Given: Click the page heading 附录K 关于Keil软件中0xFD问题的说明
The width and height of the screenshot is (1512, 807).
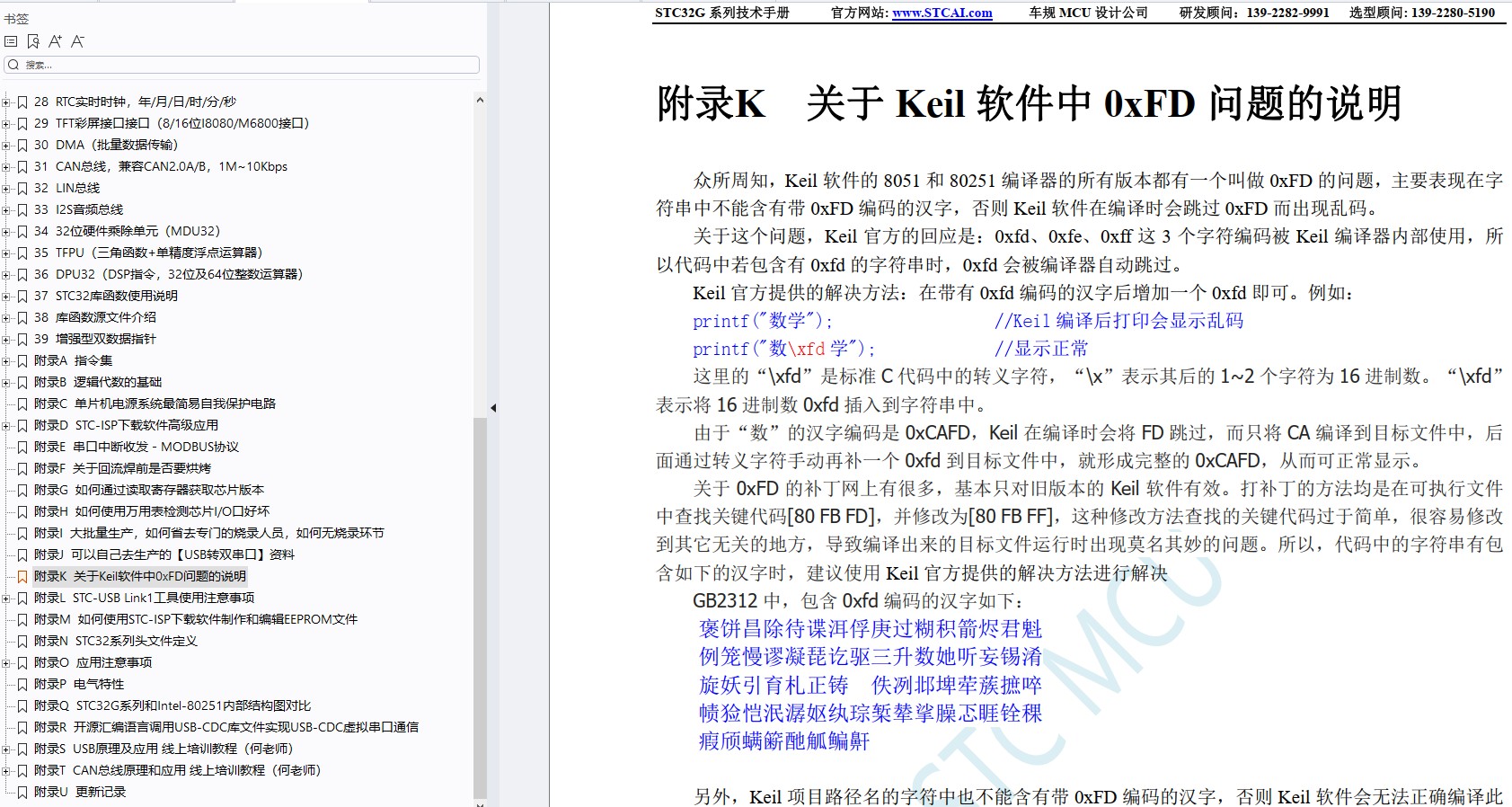Looking at the screenshot, I should (x=1030, y=103).
